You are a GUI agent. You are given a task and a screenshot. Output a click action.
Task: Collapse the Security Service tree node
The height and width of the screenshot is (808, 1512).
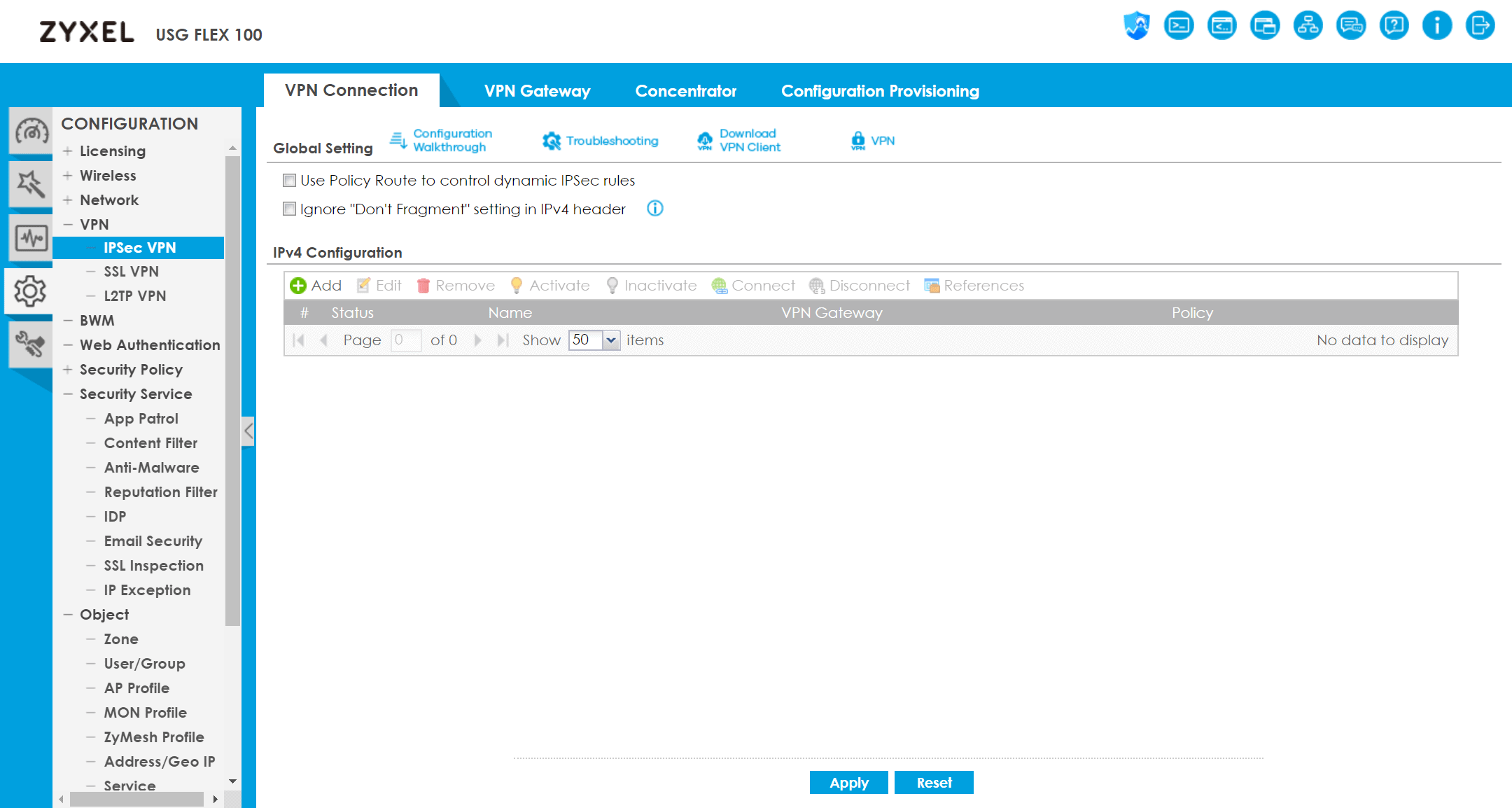[68, 394]
